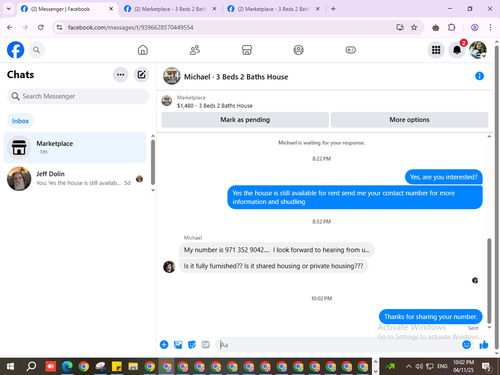Image resolution: width=500 pixels, height=375 pixels.
Task: Click the chat list scrollbar
Action: [153, 162]
